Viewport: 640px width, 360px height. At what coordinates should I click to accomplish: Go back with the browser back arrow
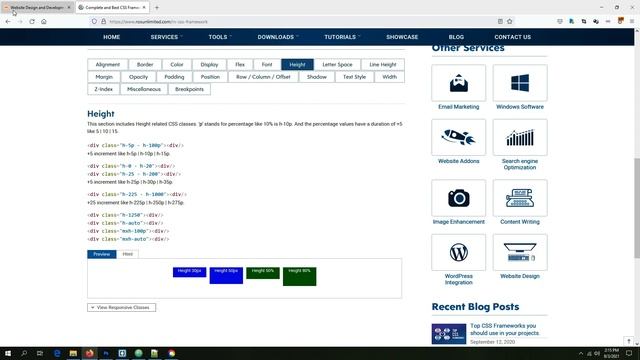click(8, 22)
